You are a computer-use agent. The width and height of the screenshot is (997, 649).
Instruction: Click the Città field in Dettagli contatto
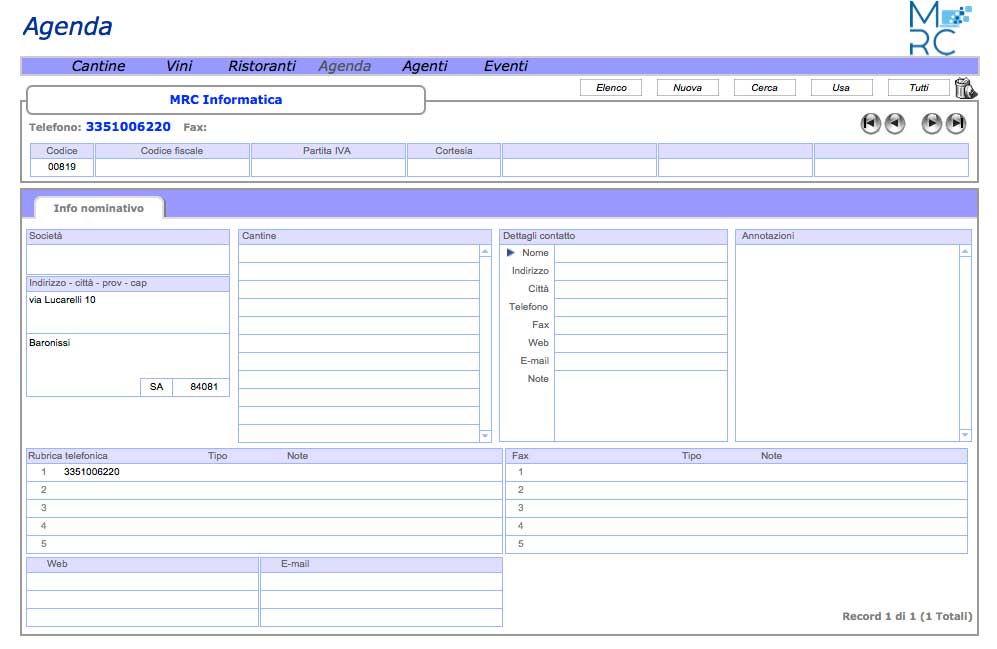point(640,289)
